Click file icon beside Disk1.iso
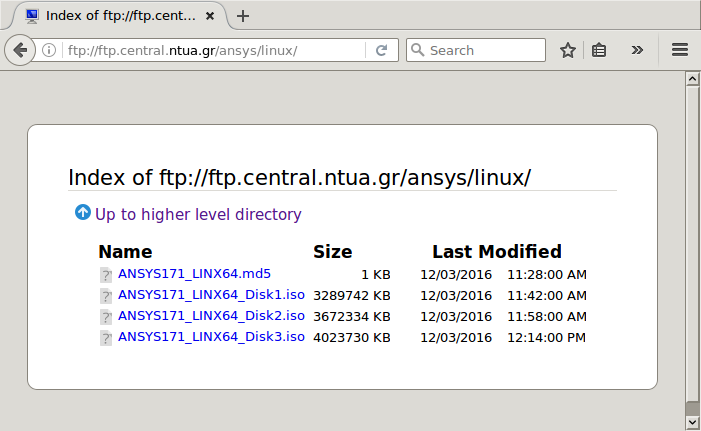The width and height of the screenshot is (701, 431). point(106,296)
